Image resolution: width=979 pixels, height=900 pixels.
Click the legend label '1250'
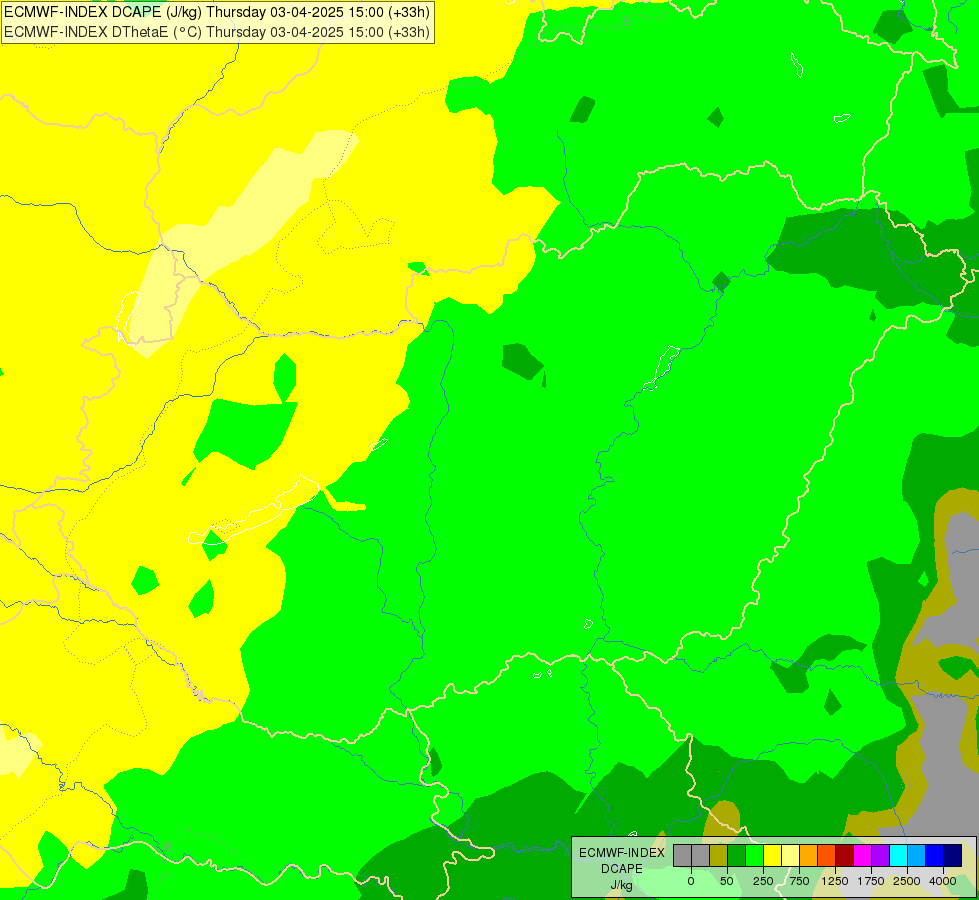[x=835, y=881]
